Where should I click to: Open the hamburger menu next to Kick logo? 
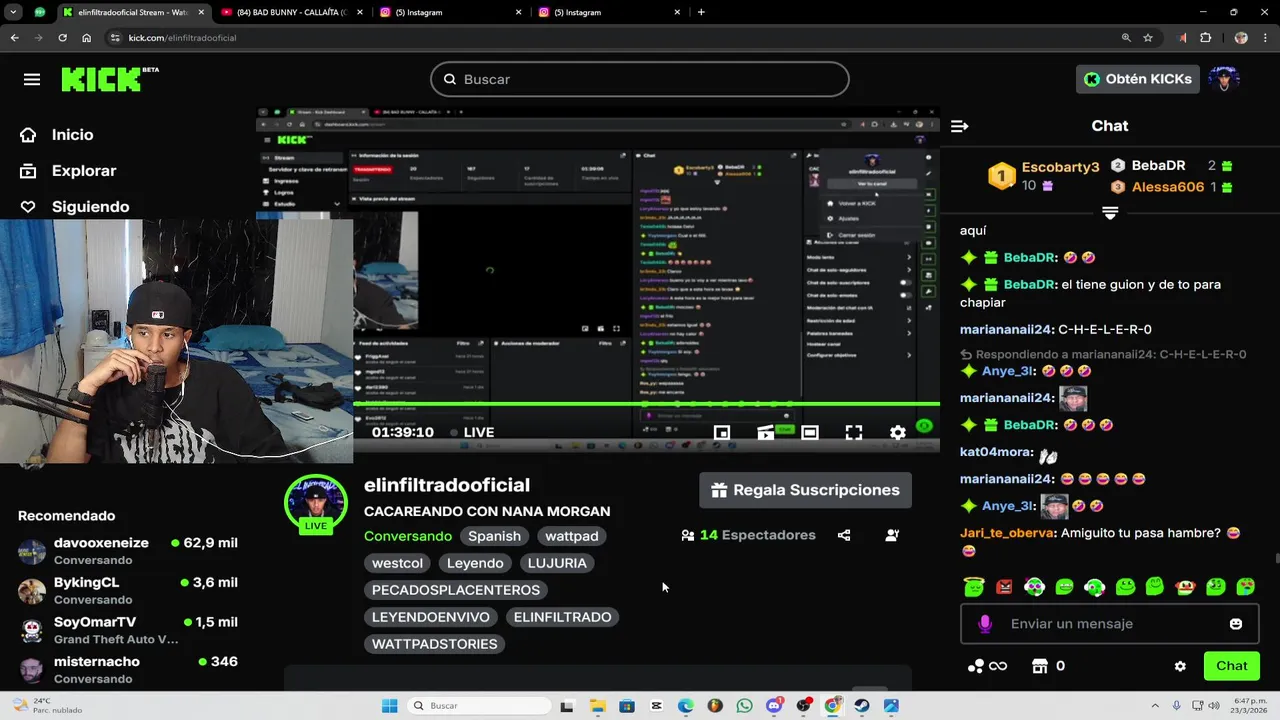(32, 79)
